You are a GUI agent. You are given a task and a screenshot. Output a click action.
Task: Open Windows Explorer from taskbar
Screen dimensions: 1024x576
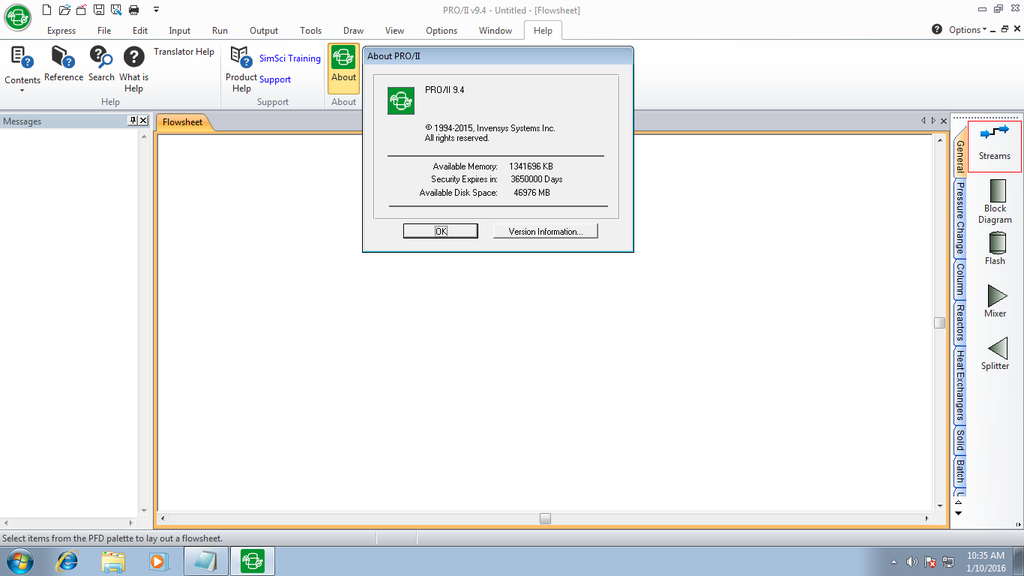click(113, 561)
